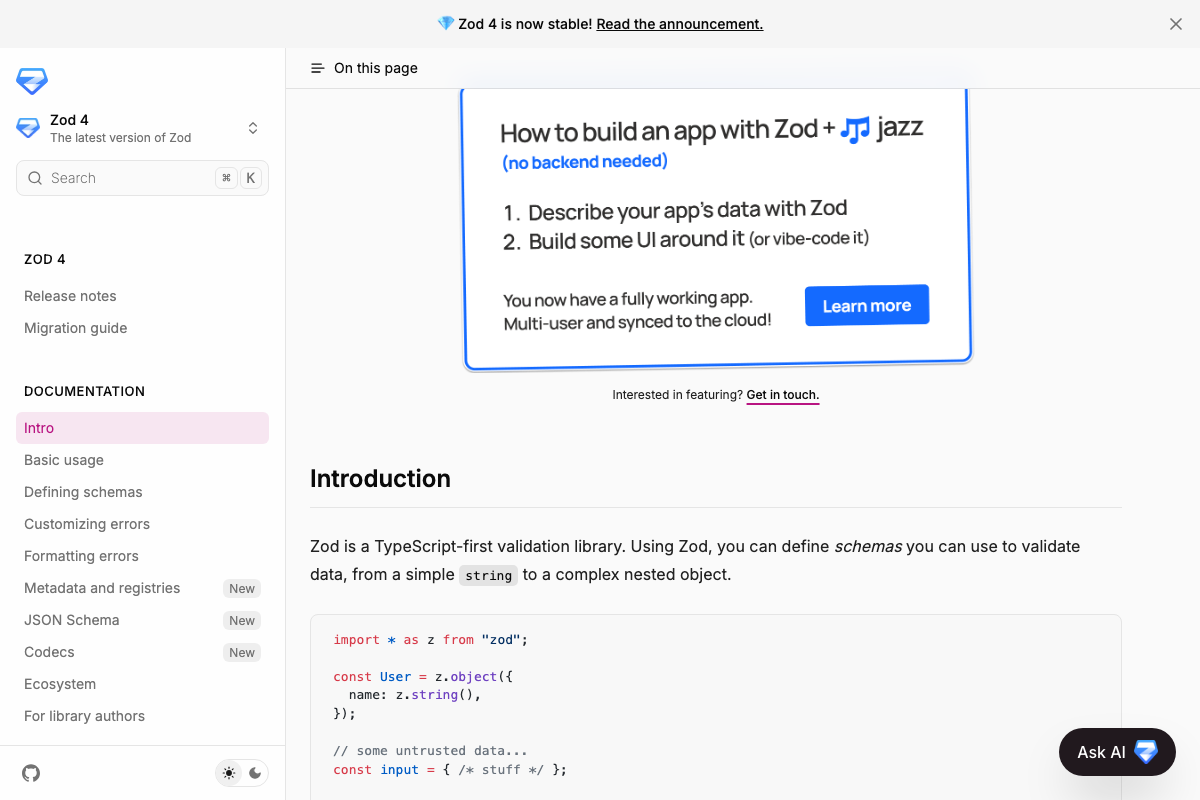Viewport: 1200px width, 800px height.
Task: Open the Zod version selector dropdown
Action: tap(253, 128)
